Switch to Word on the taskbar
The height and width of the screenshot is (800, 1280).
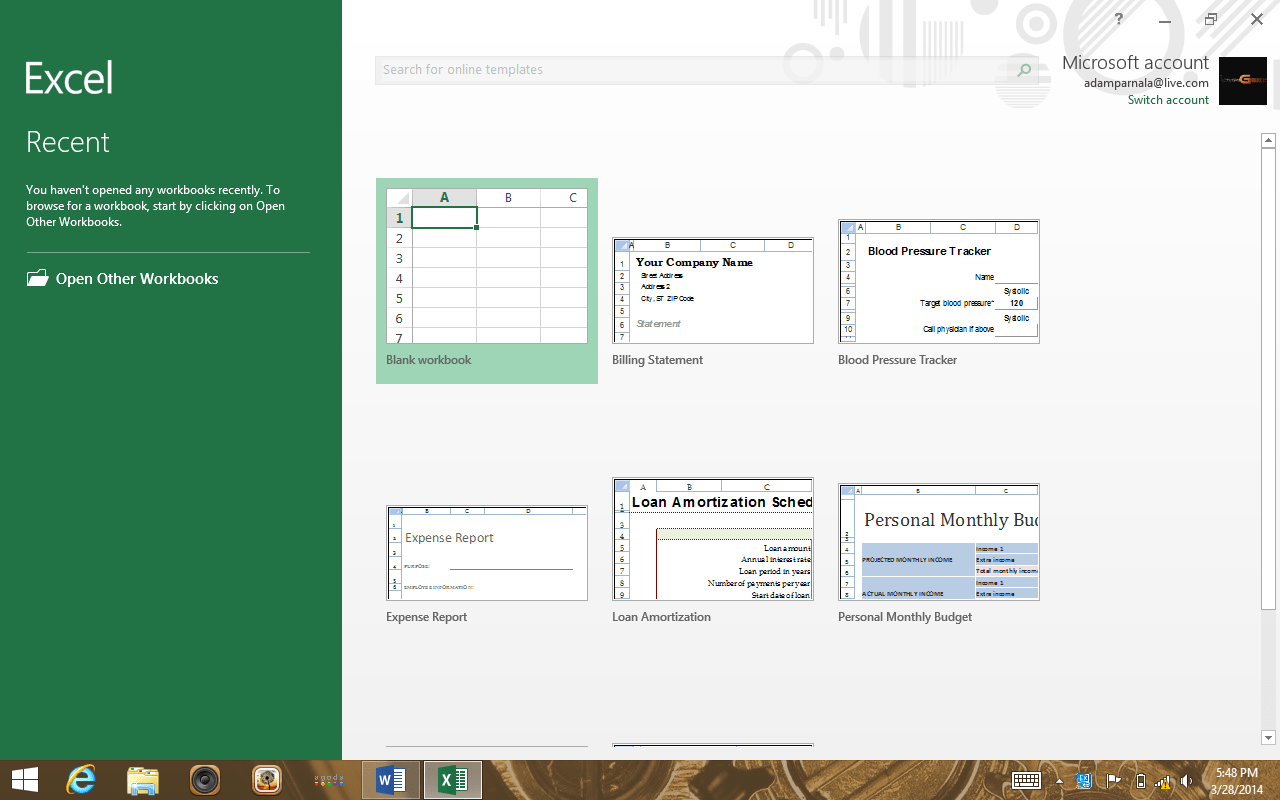391,779
